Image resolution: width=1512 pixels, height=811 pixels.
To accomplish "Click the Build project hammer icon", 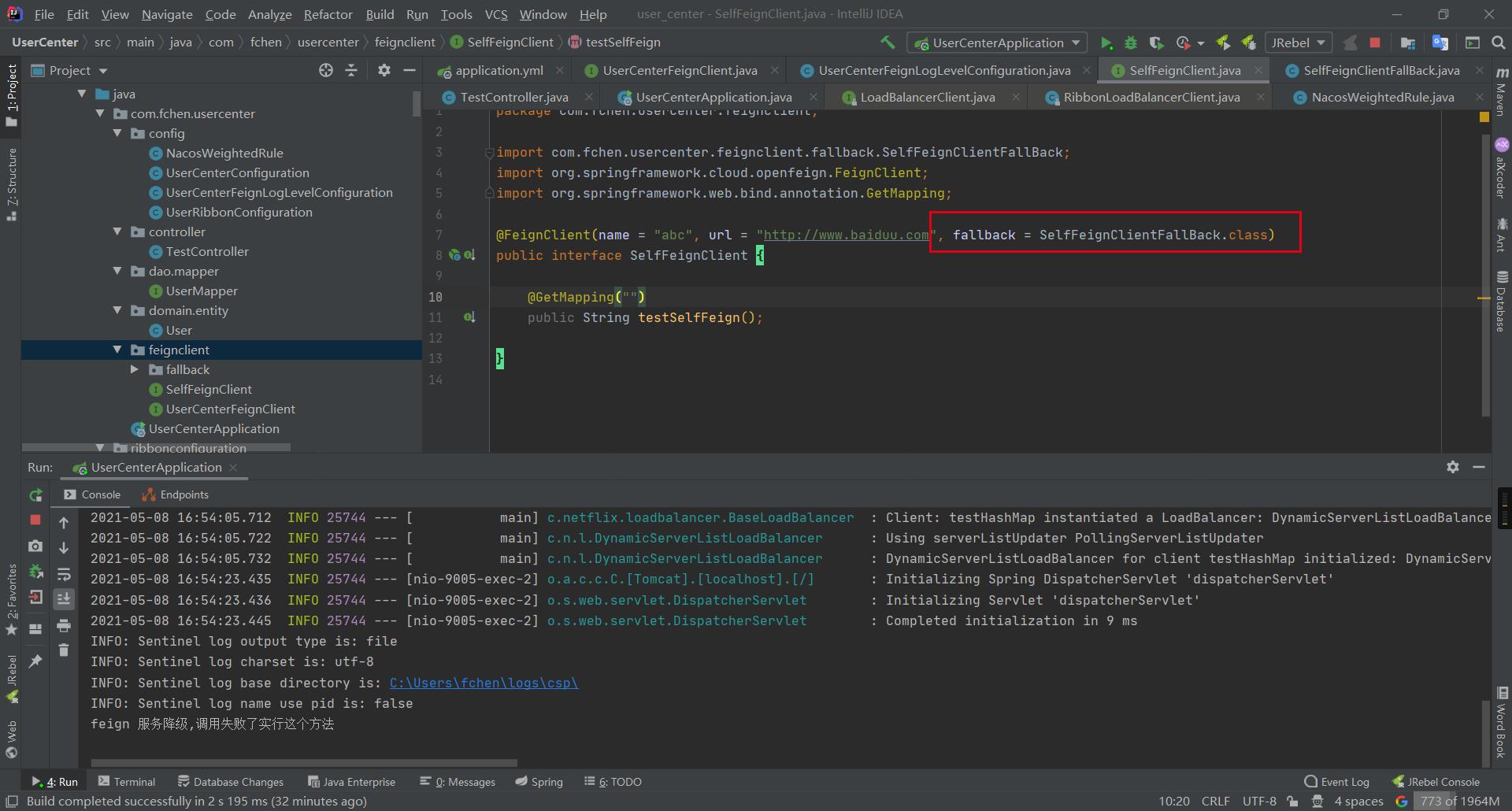I will [888, 43].
